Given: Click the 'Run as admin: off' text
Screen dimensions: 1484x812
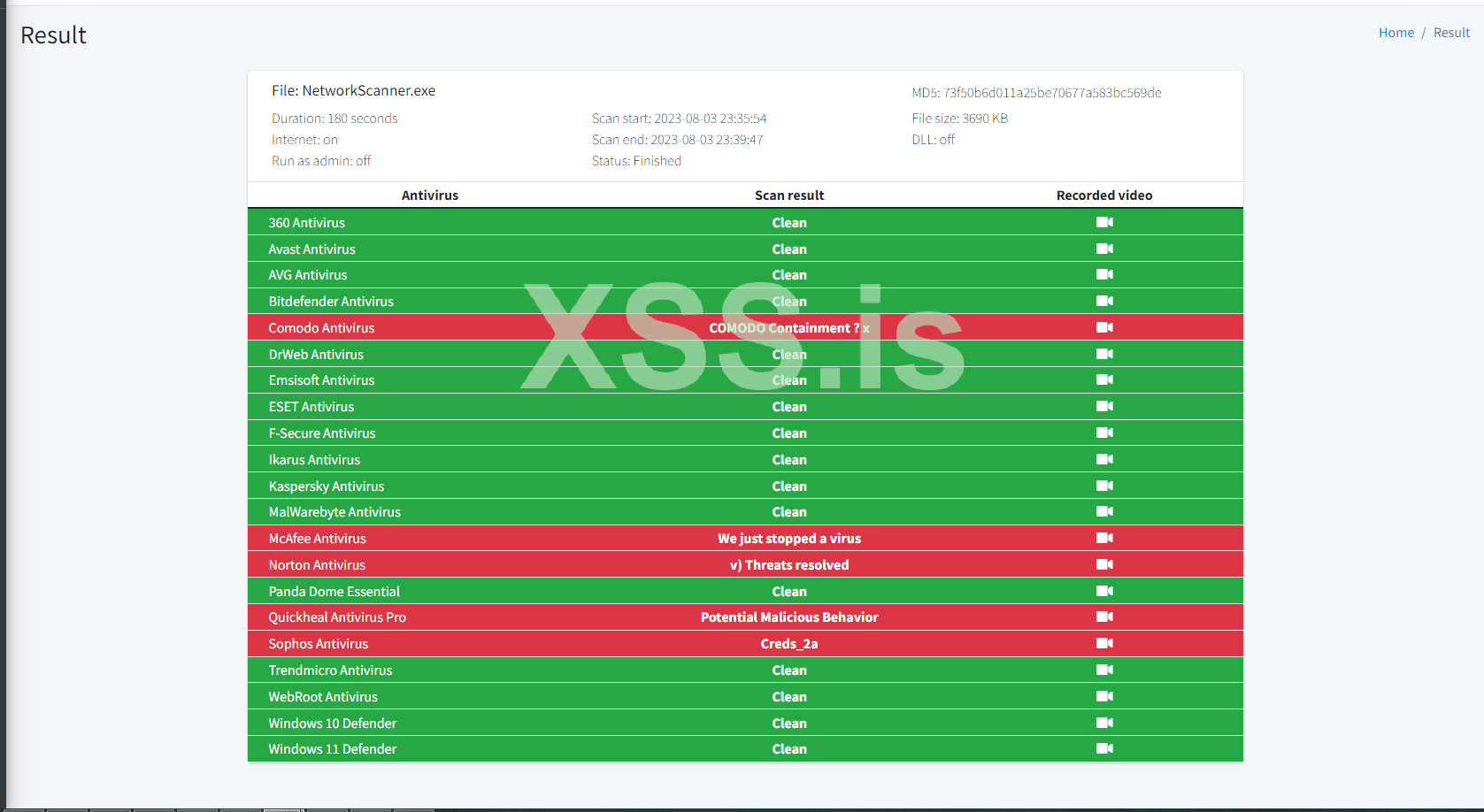Looking at the screenshot, I should click(321, 161).
